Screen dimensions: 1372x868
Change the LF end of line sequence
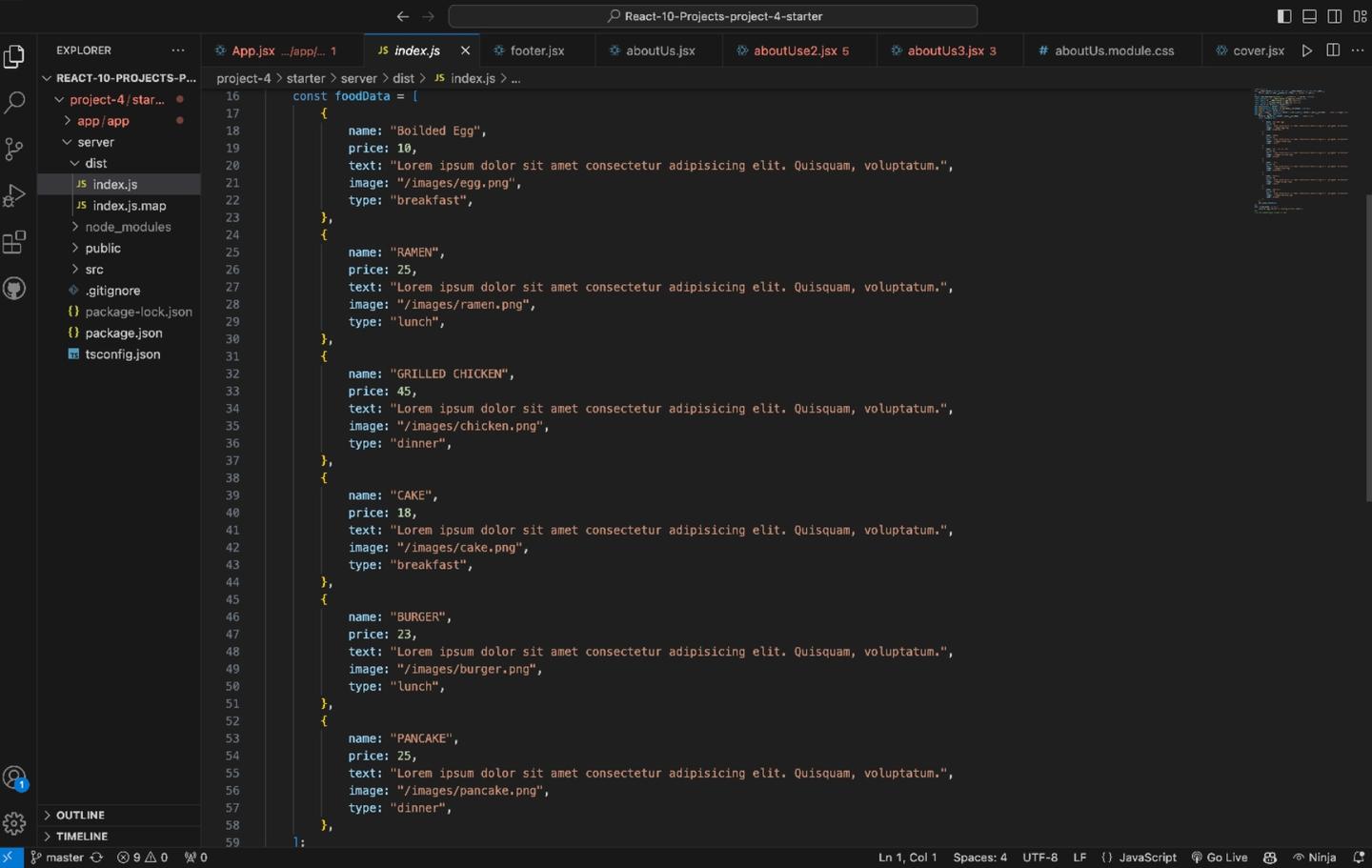coord(1079,858)
